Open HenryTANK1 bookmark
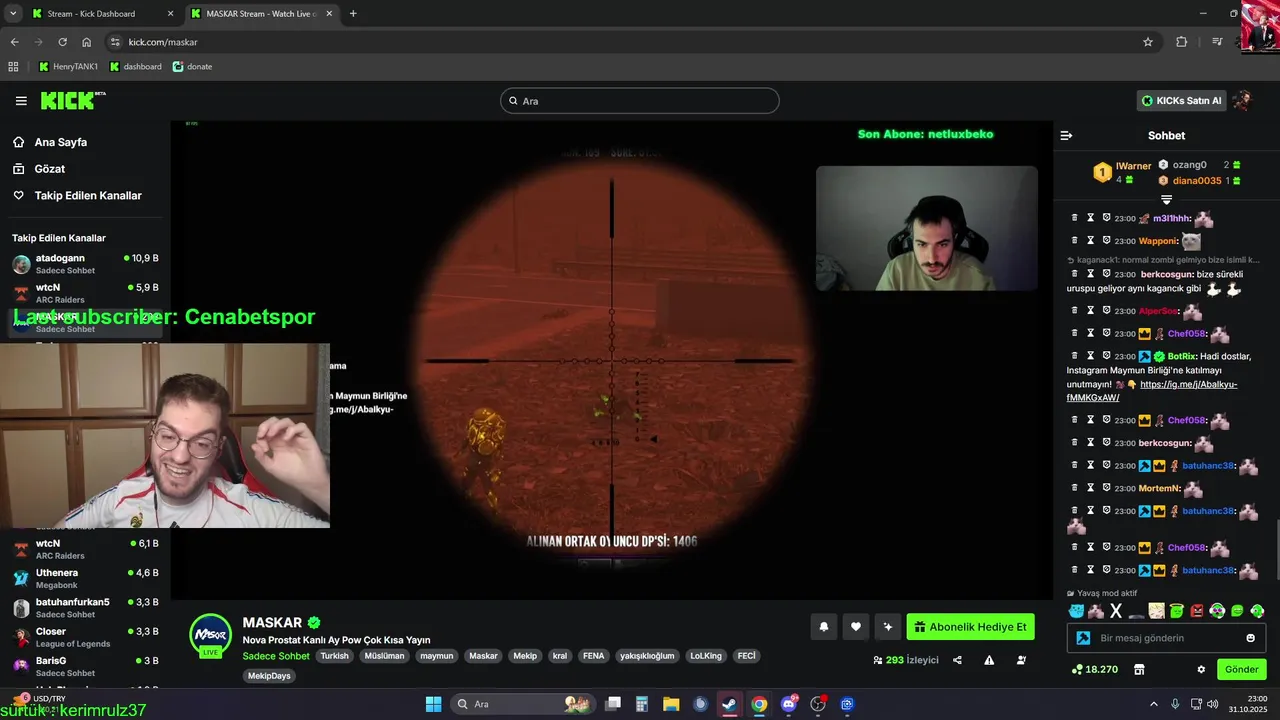Viewport: 1280px width, 720px height. [68, 67]
